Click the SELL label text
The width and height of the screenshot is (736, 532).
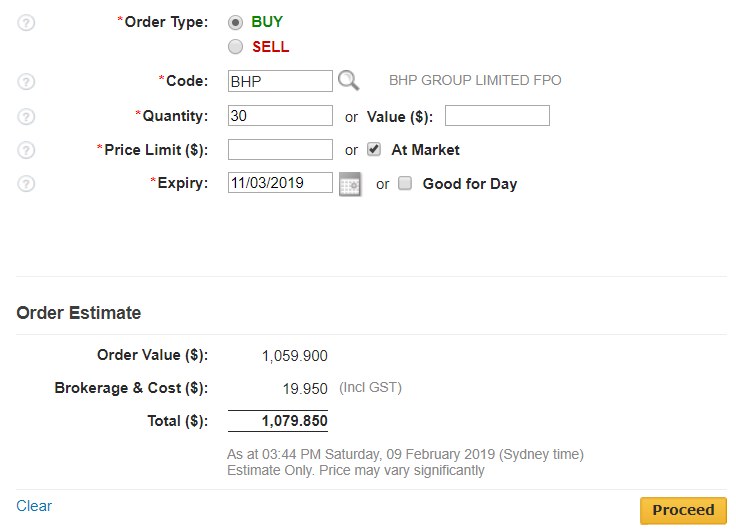click(x=270, y=47)
